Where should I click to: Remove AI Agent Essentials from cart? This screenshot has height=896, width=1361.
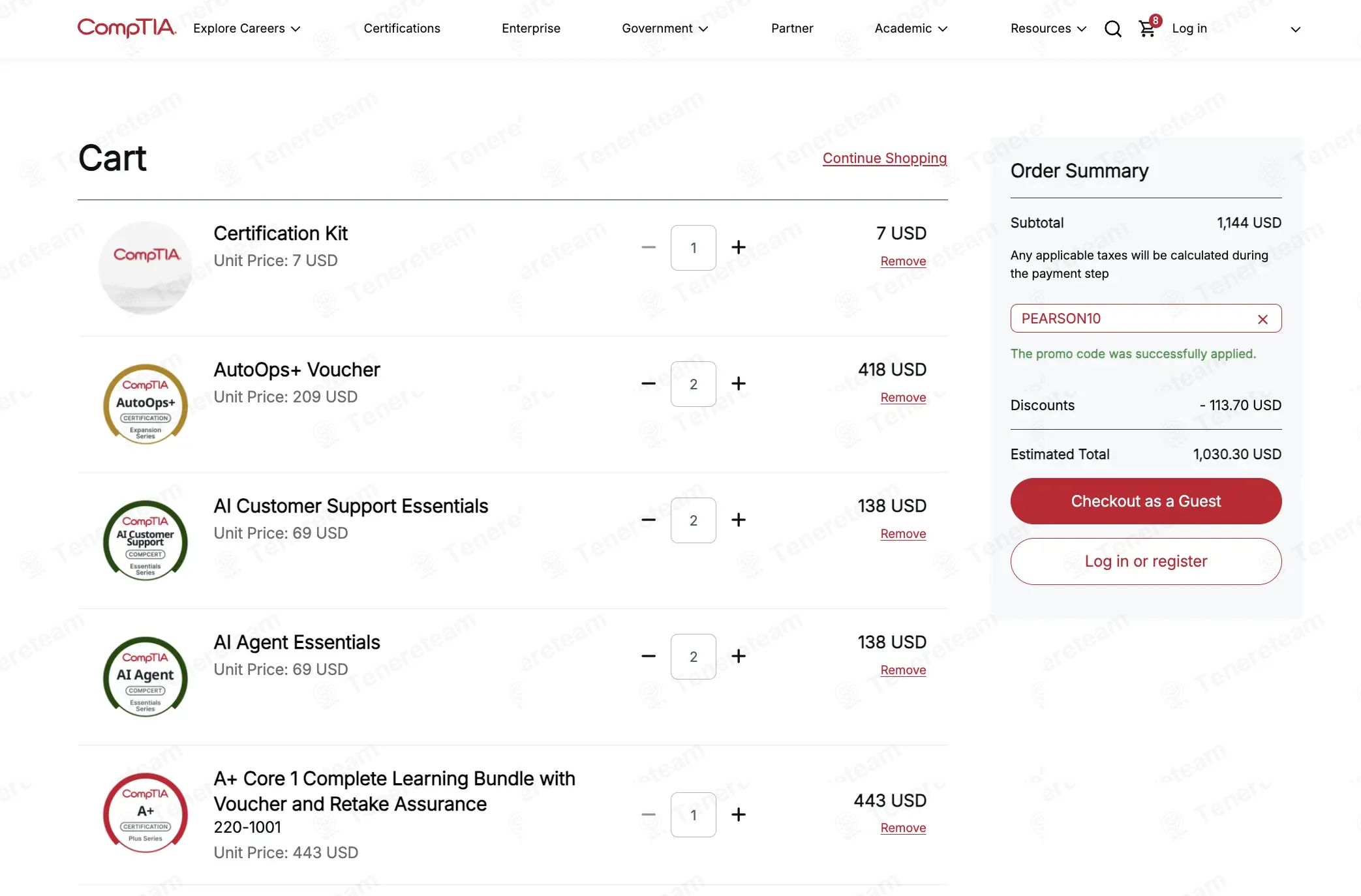[903, 670]
